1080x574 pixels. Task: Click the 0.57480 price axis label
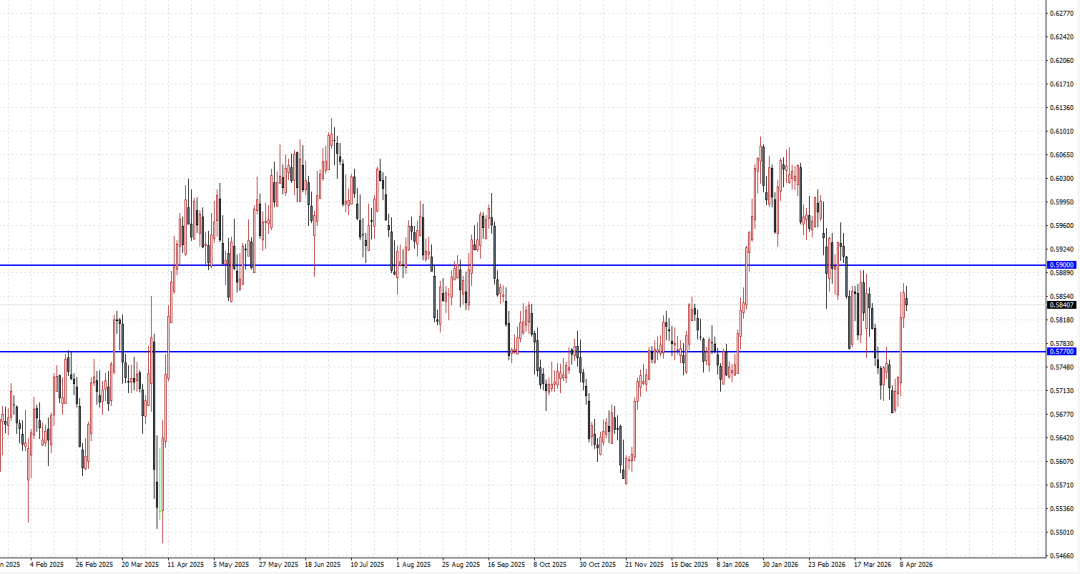(1063, 367)
